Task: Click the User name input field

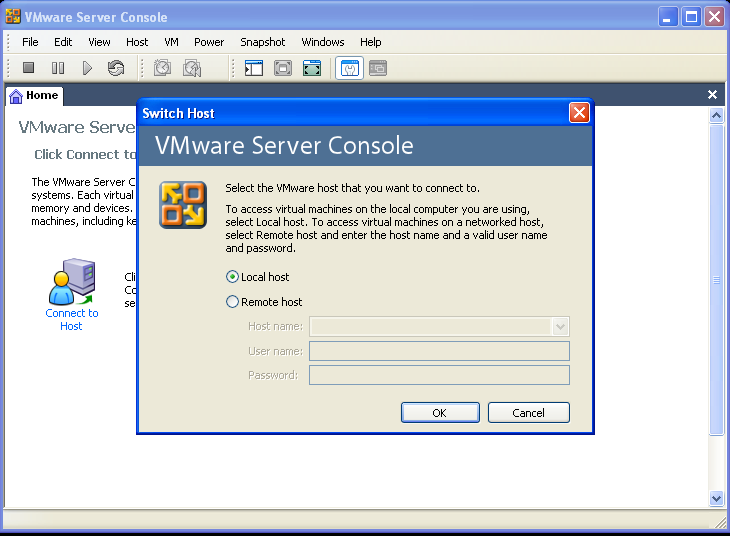Action: coord(439,351)
